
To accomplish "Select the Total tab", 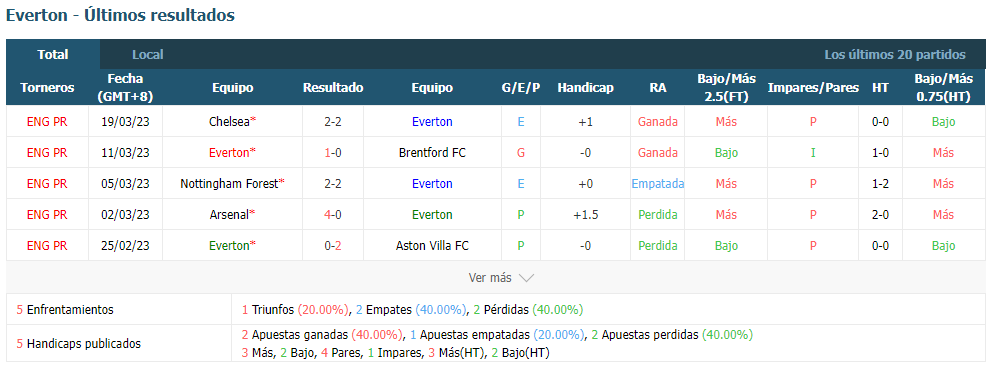I will click(53, 55).
